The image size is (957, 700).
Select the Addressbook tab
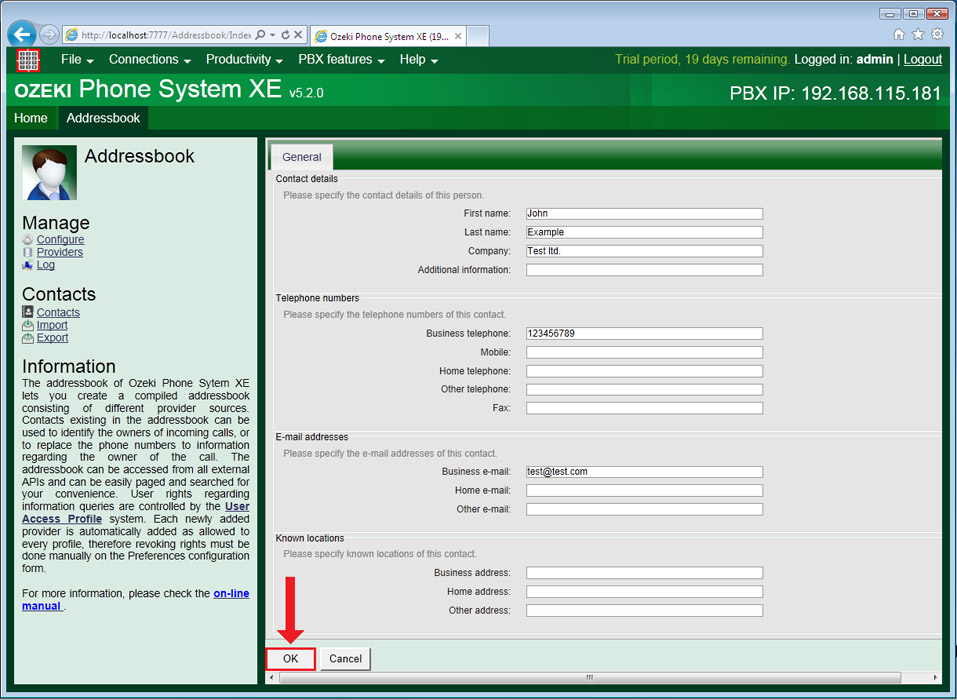click(103, 118)
